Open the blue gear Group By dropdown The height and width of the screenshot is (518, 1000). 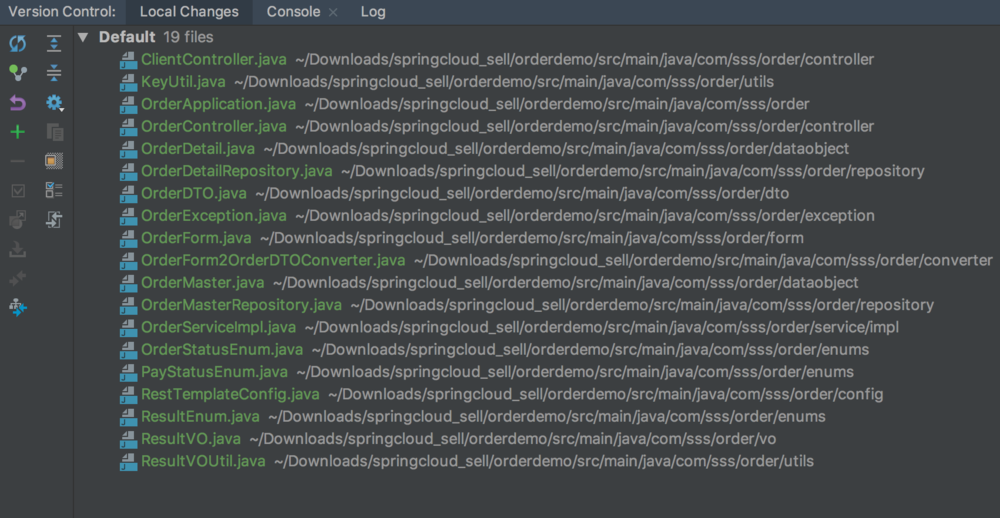(55, 103)
